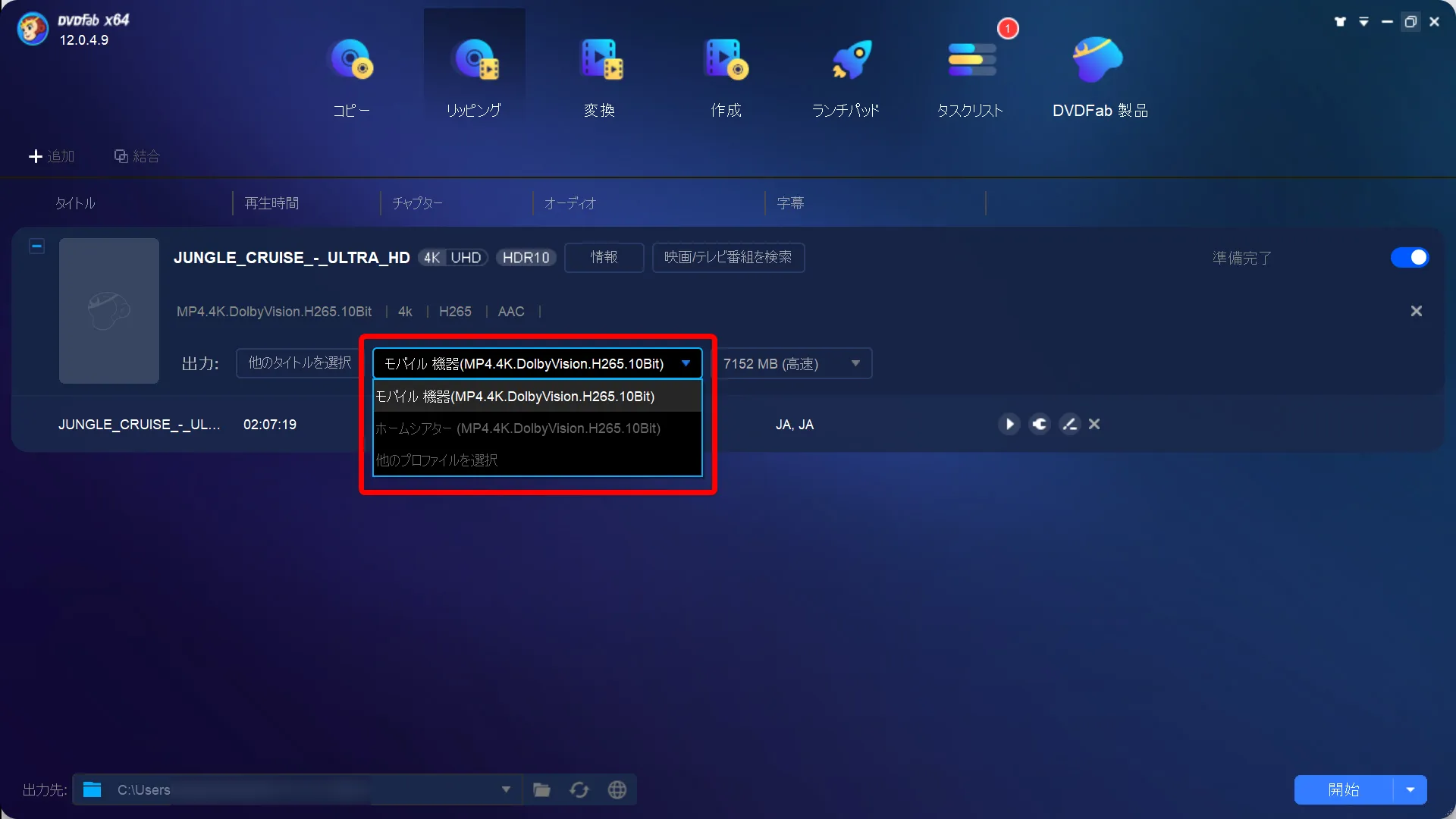Click the Start (開始) button
The image size is (1456, 819).
point(1344,789)
